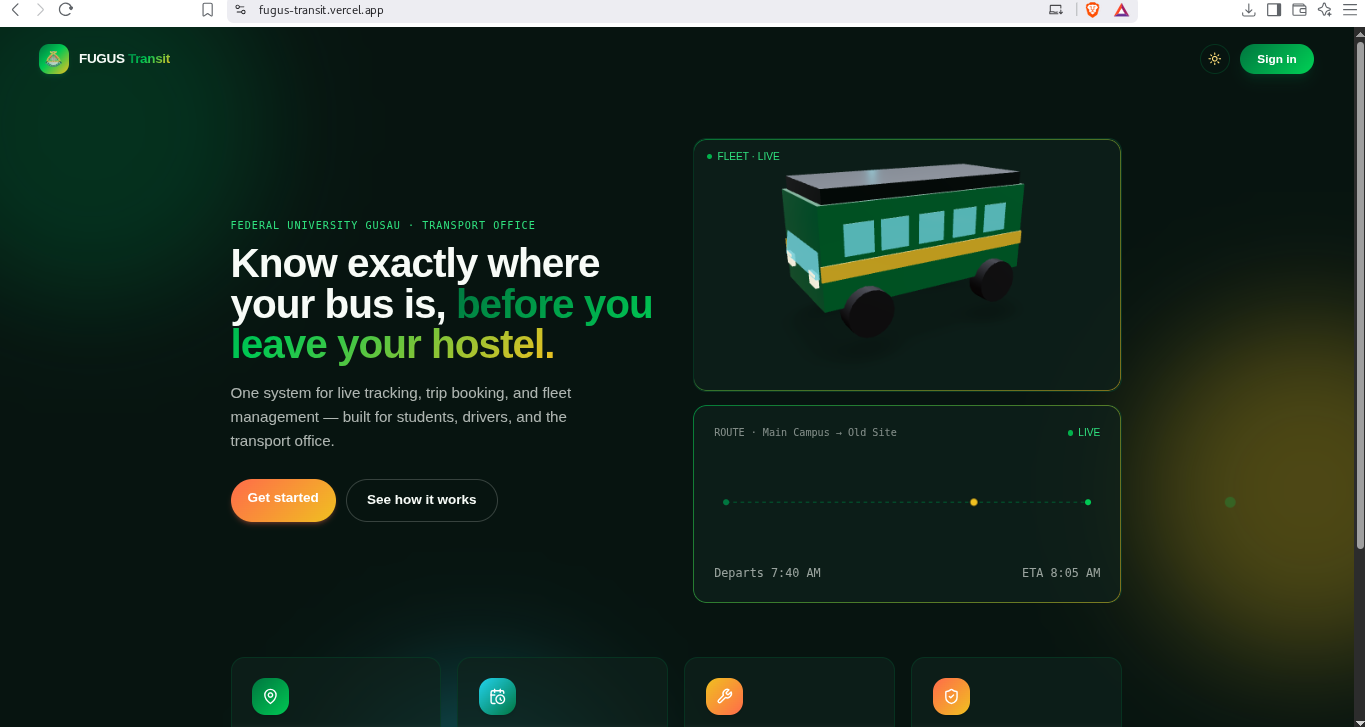Open the browser downloads icon
The image size is (1365, 727).
pyautogui.click(x=1248, y=10)
